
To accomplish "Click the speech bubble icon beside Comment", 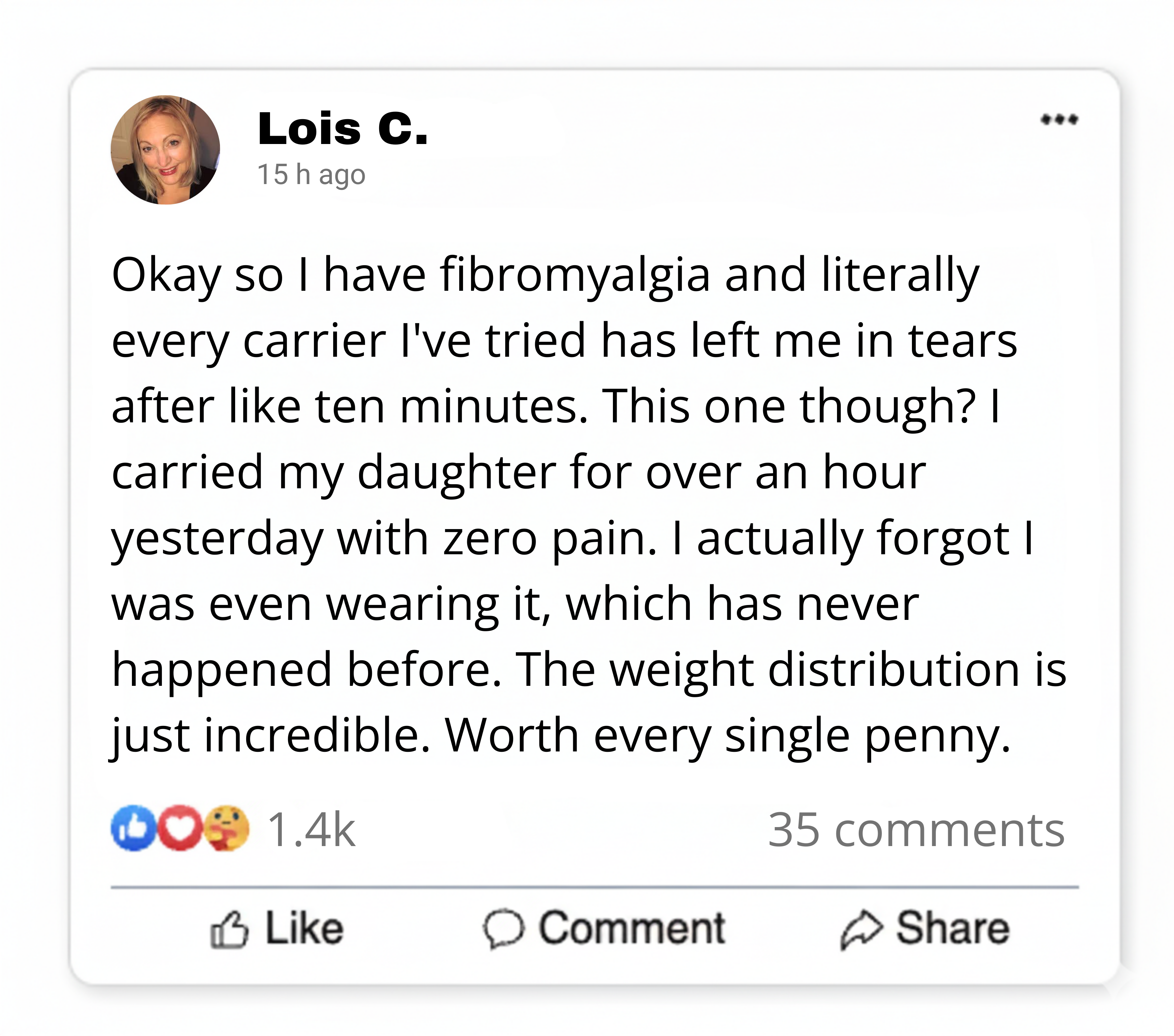I will pyautogui.click(x=504, y=929).
